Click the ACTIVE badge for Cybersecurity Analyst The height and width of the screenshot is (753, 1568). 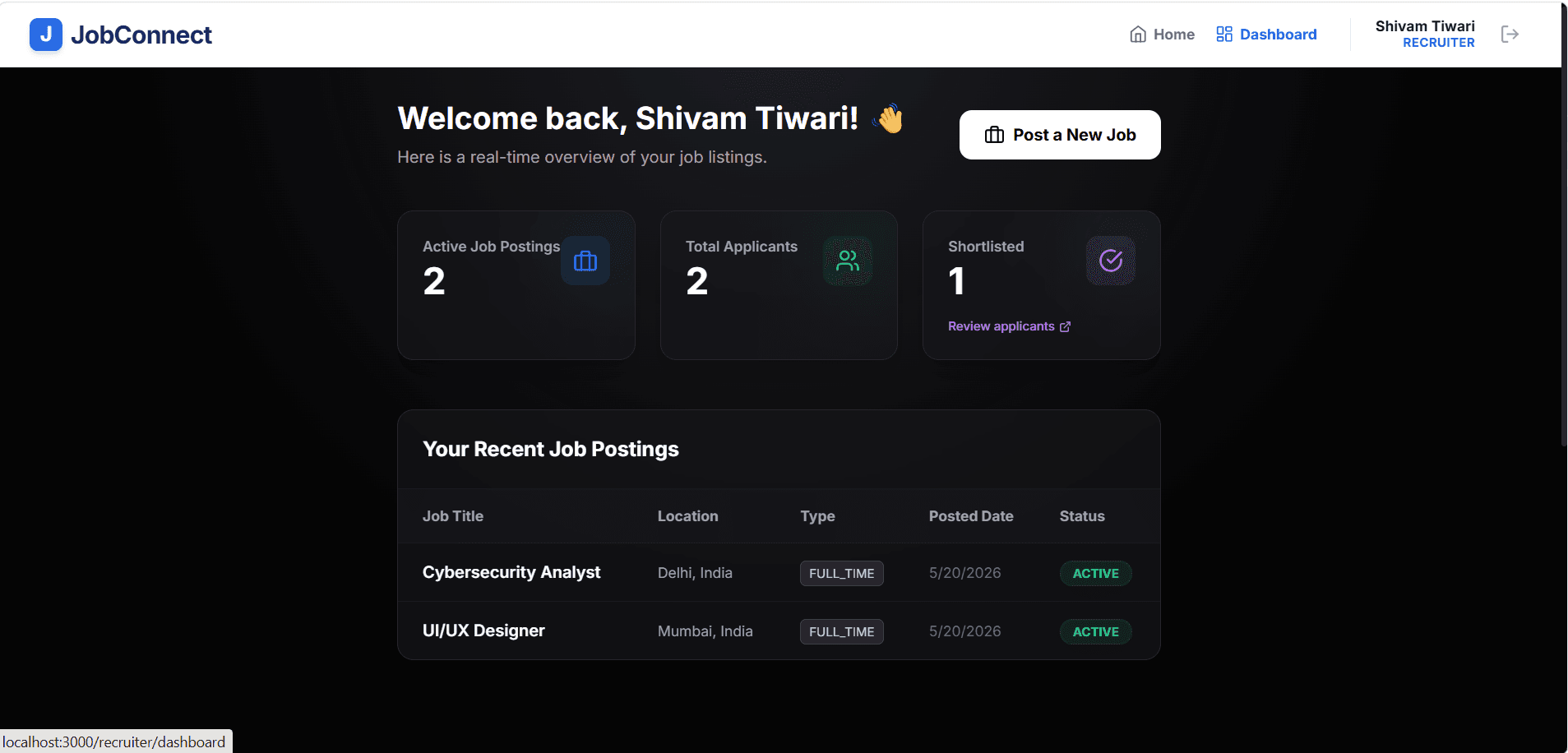tap(1096, 573)
